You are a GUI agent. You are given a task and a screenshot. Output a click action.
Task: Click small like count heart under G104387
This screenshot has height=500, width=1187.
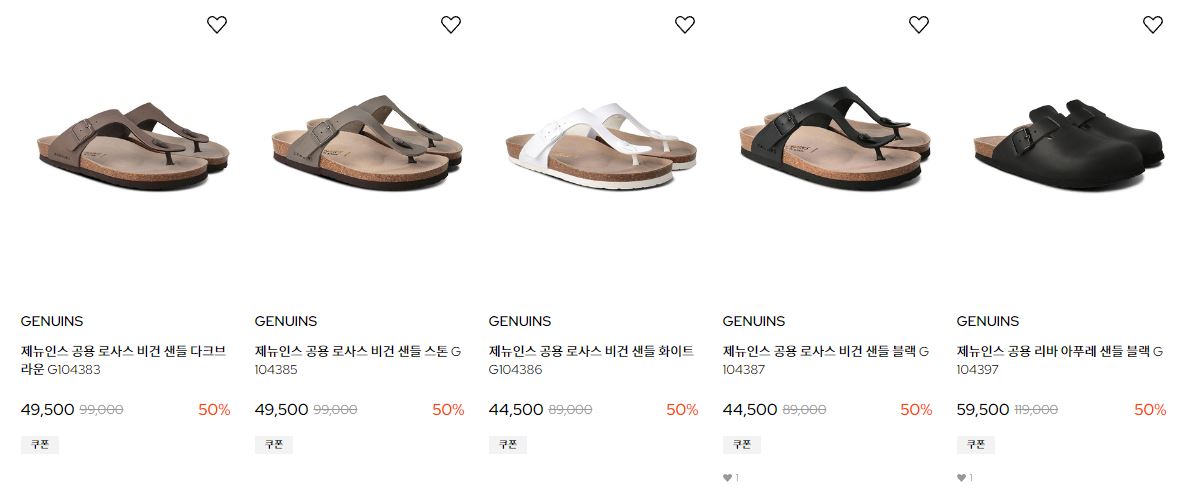point(727,478)
